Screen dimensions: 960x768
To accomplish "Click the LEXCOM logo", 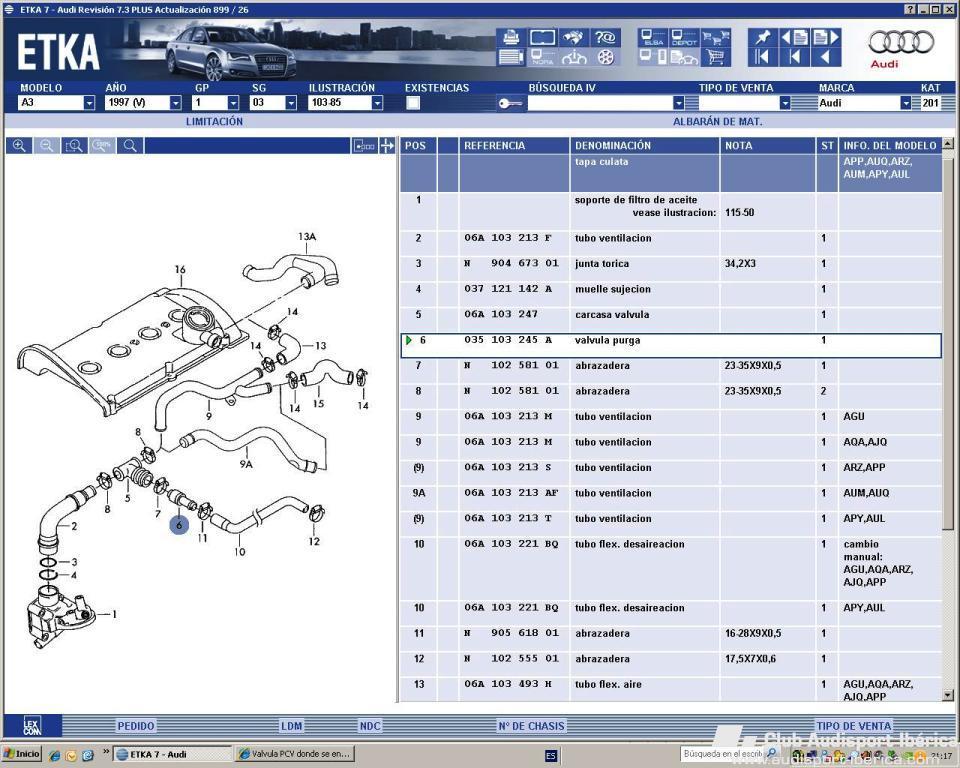I will coord(32,726).
